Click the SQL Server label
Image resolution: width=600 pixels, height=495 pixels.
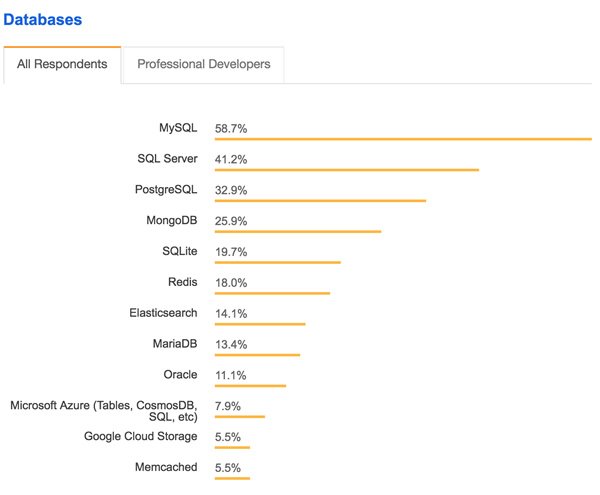167,159
